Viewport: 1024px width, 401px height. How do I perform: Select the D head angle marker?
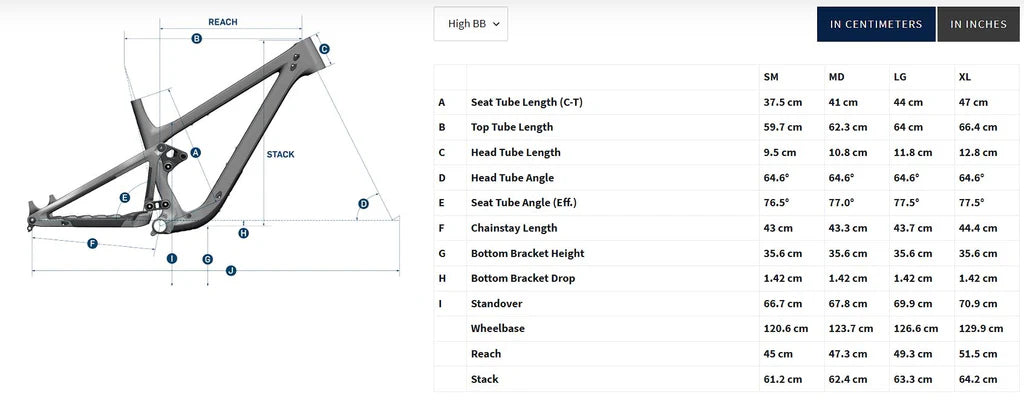pyautogui.click(x=363, y=204)
